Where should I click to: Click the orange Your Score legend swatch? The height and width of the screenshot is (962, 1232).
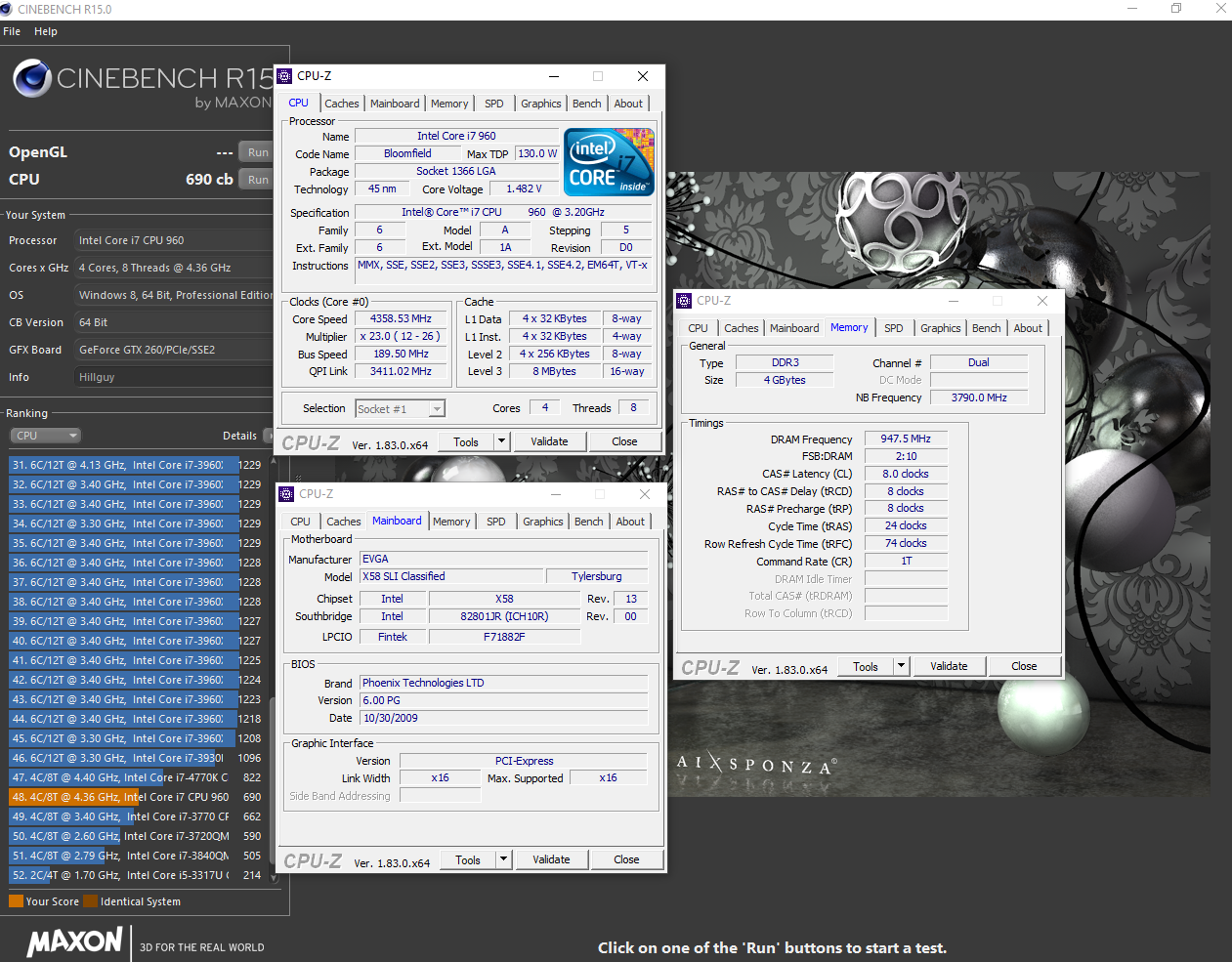click(16, 901)
